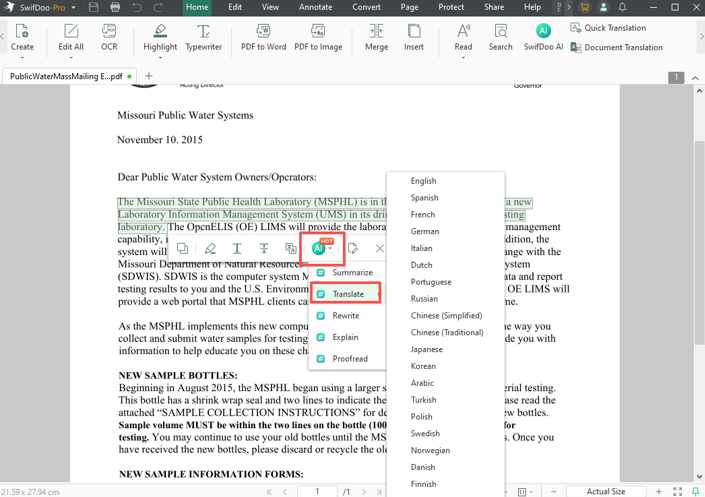Switch to the Edit tab

click(x=235, y=7)
